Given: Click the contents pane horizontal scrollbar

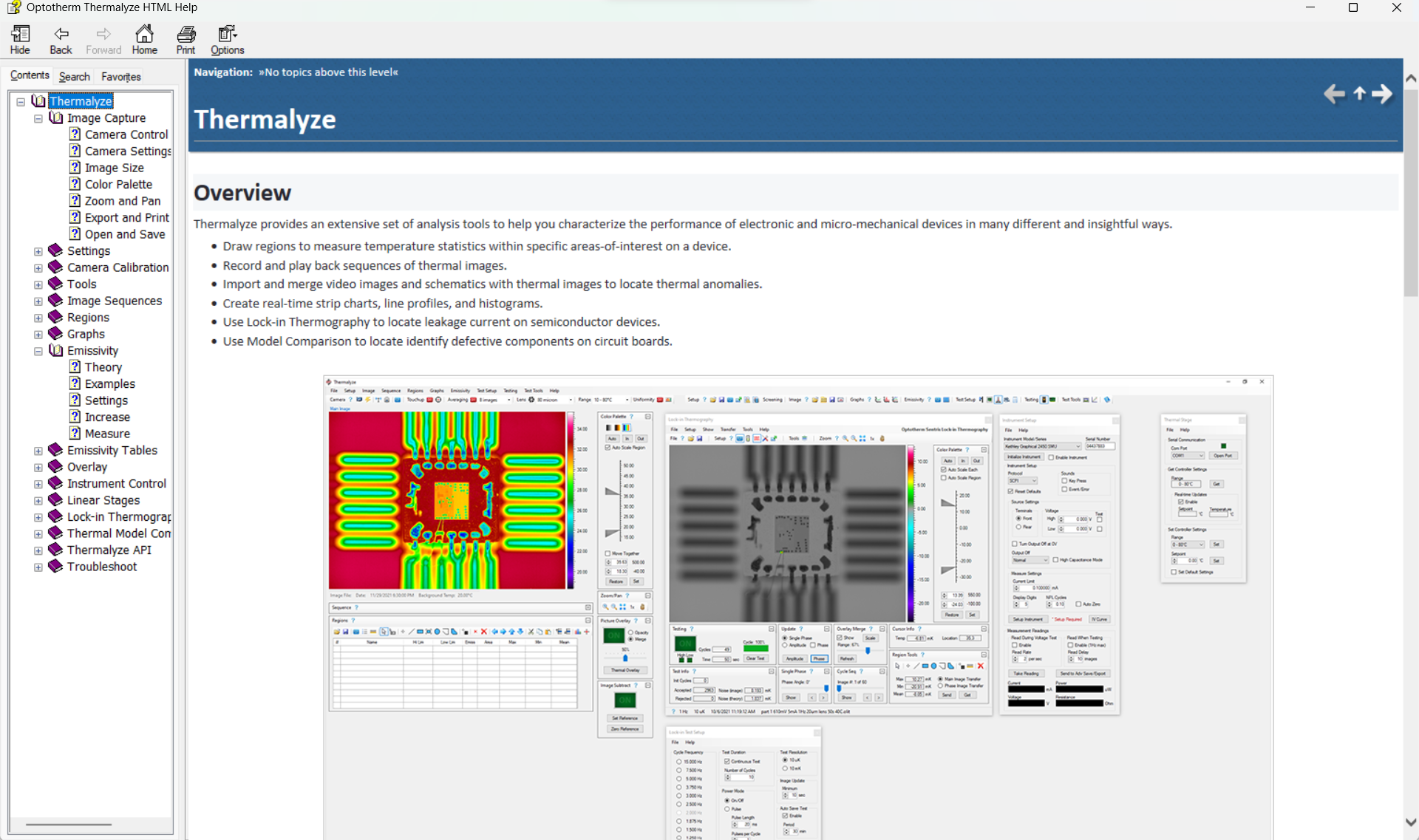Looking at the screenshot, I should pyautogui.click(x=69, y=824).
